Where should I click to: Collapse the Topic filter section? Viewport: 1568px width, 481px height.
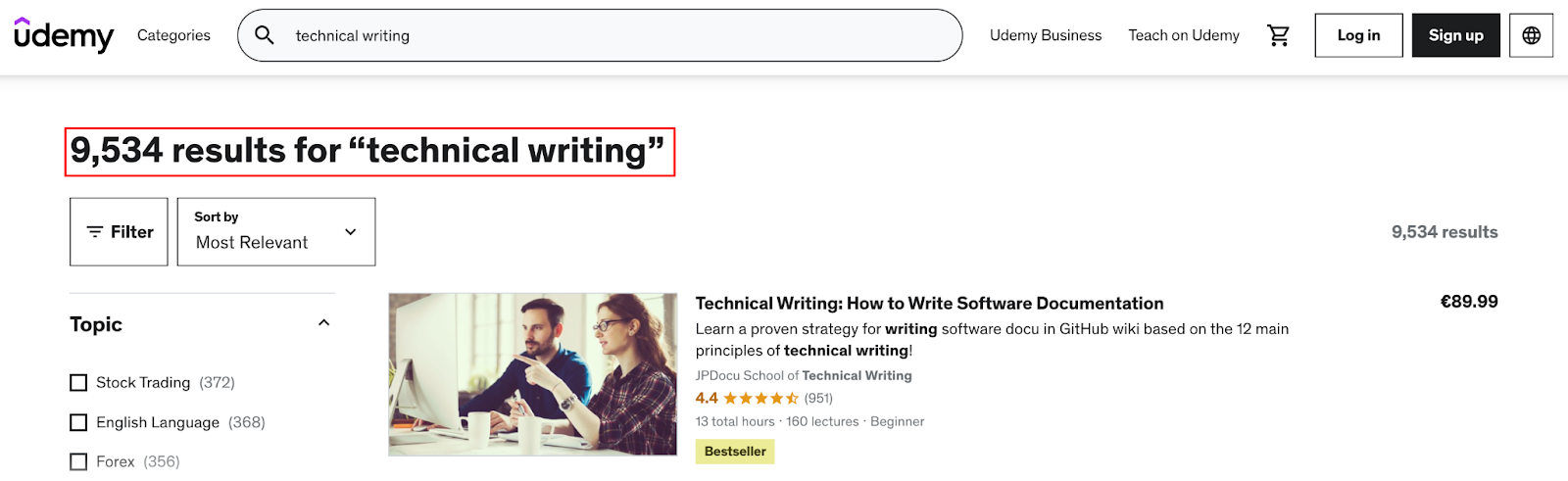click(x=324, y=323)
